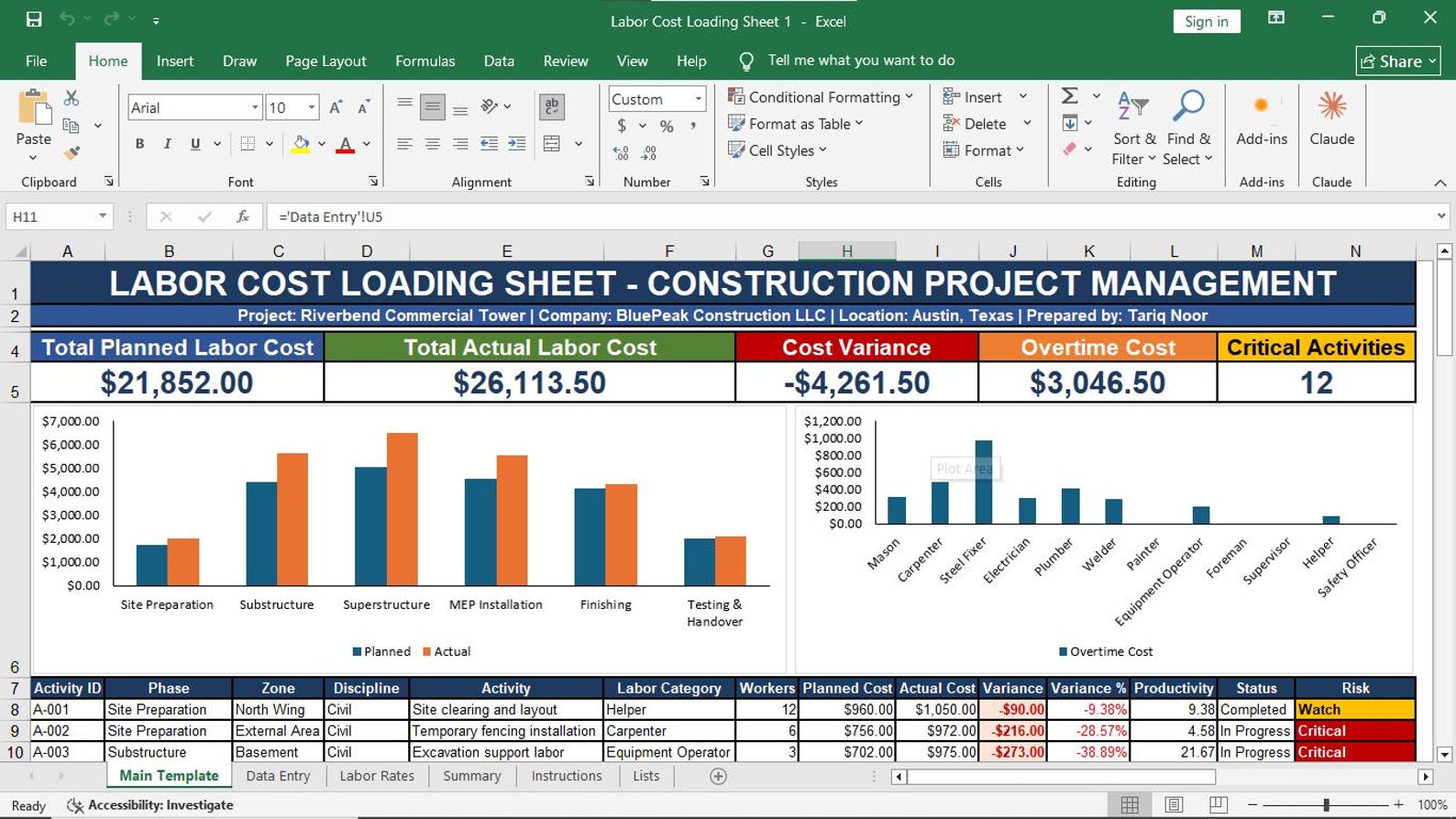Copy selection using the copy icon
The image size is (1456, 819).
[x=72, y=126]
